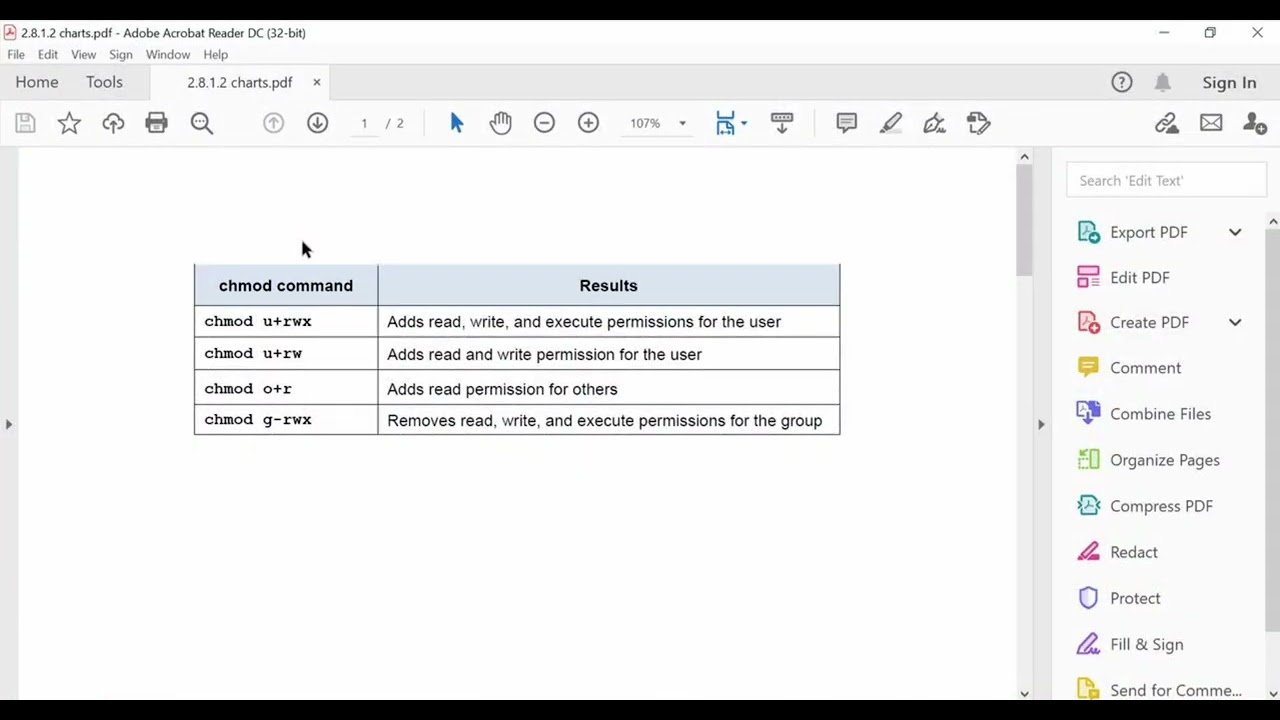Click the request signatures stamp icon

pyautogui.click(x=978, y=123)
